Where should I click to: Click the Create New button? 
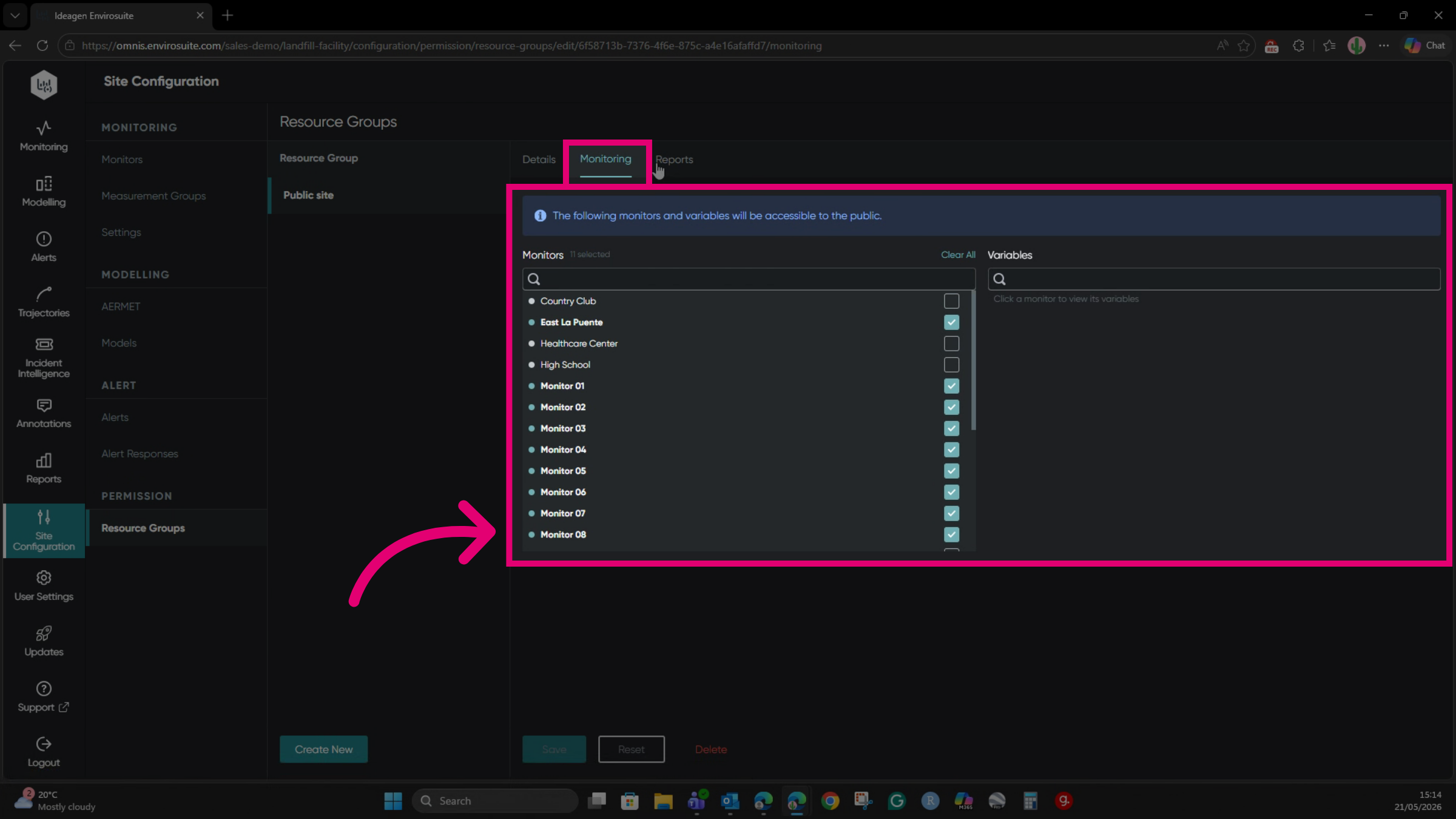pyautogui.click(x=323, y=749)
